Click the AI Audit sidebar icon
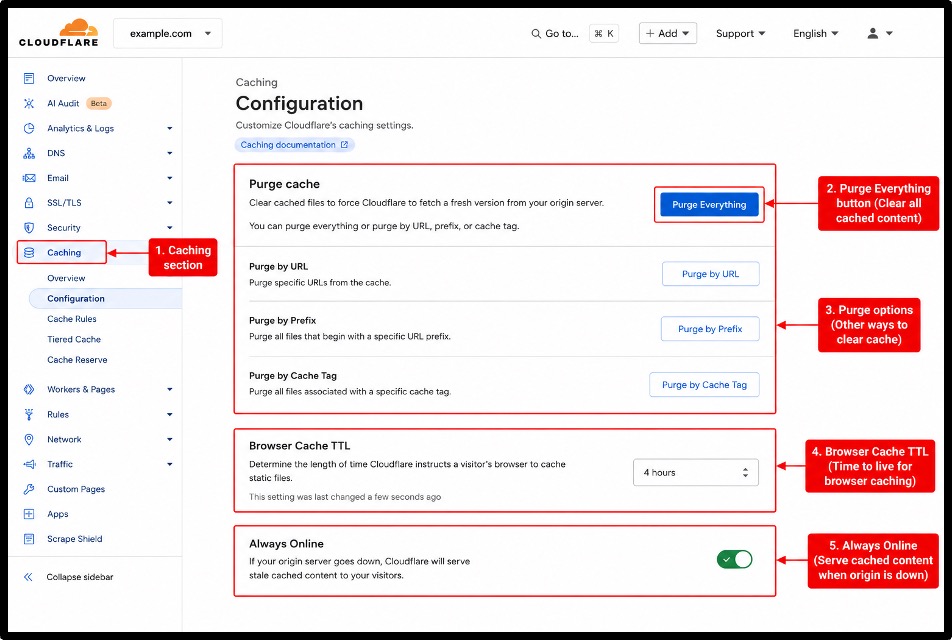Screen dimensions: 952x640 (x=29, y=103)
